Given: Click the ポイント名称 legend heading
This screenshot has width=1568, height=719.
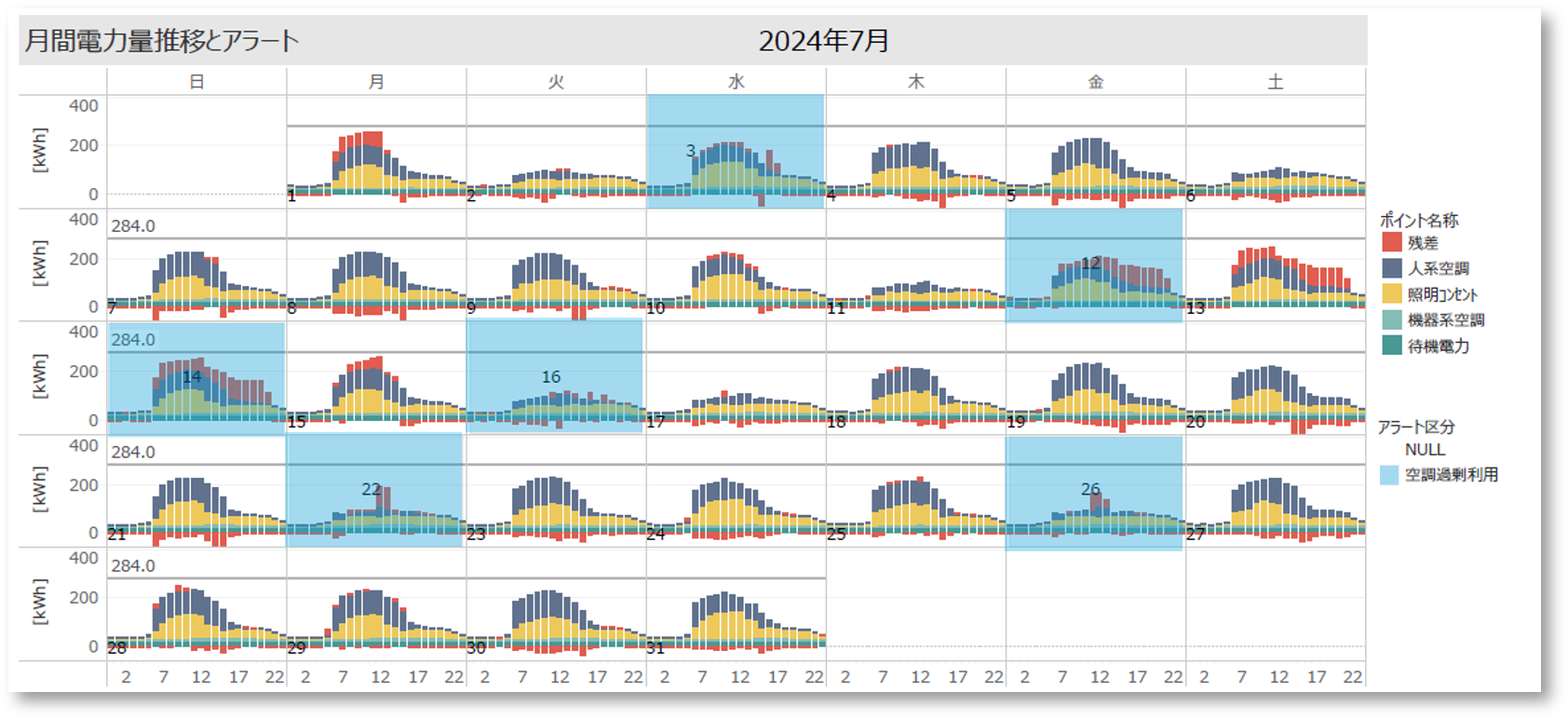Looking at the screenshot, I should 1419,221.
